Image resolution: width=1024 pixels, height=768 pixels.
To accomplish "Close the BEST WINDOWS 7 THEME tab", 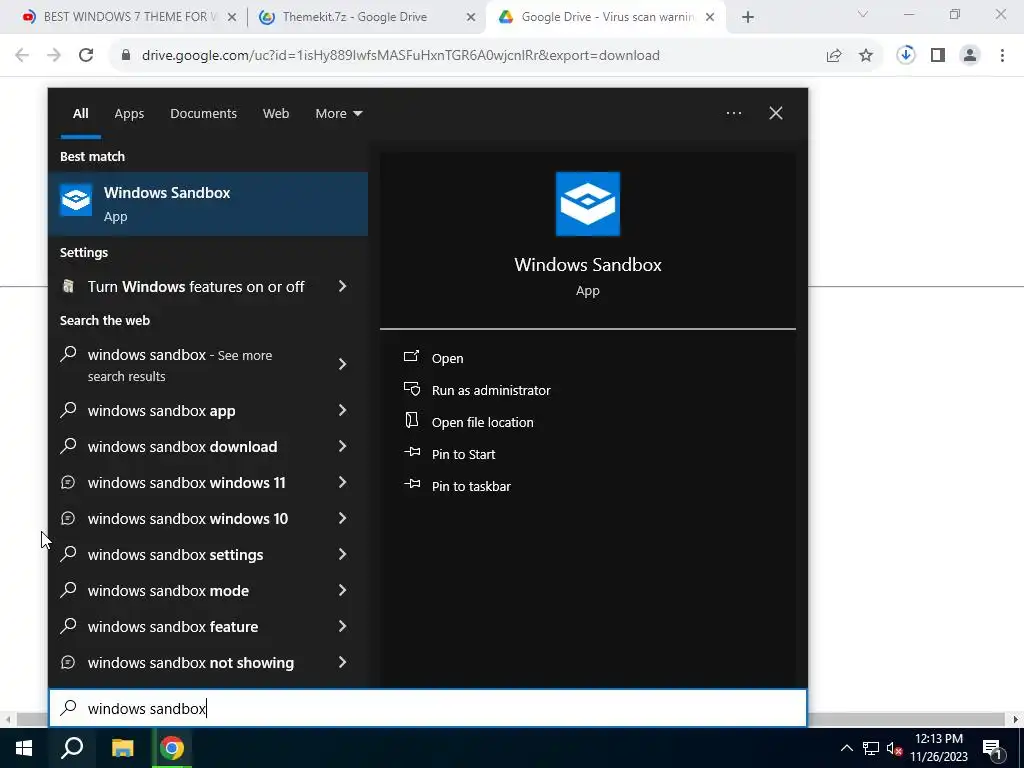I will (231, 18).
